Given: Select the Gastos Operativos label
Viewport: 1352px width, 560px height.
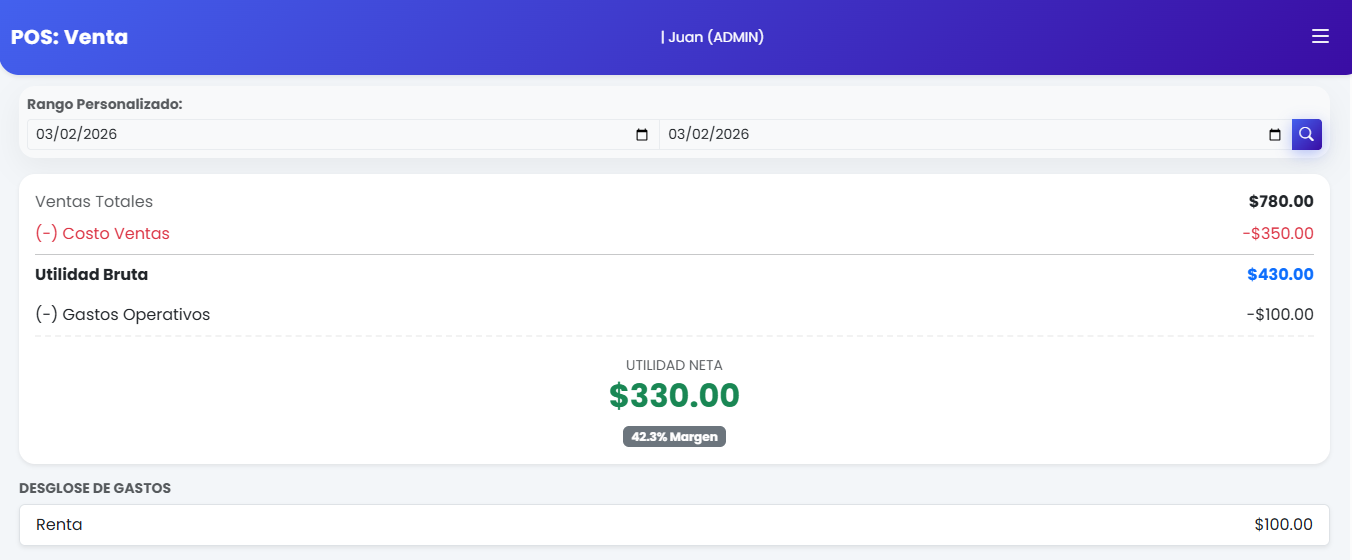Looking at the screenshot, I should point(122,315).
